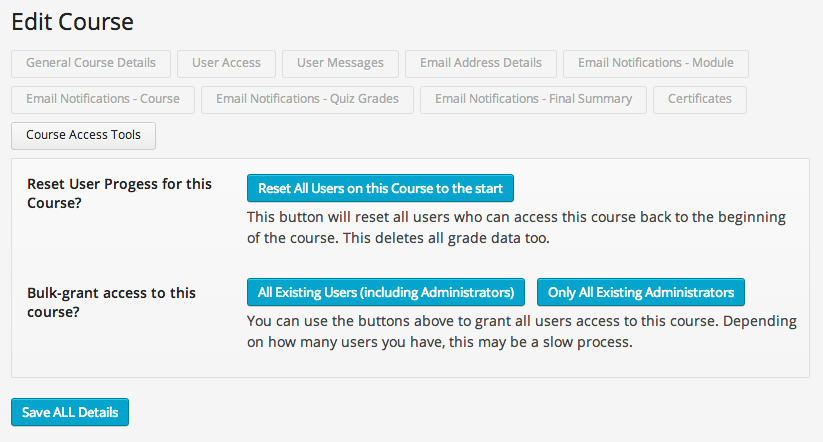Grant access to All Existing Users button
The width and height of the screenshot is (823, 442).
tap(386, 292)
